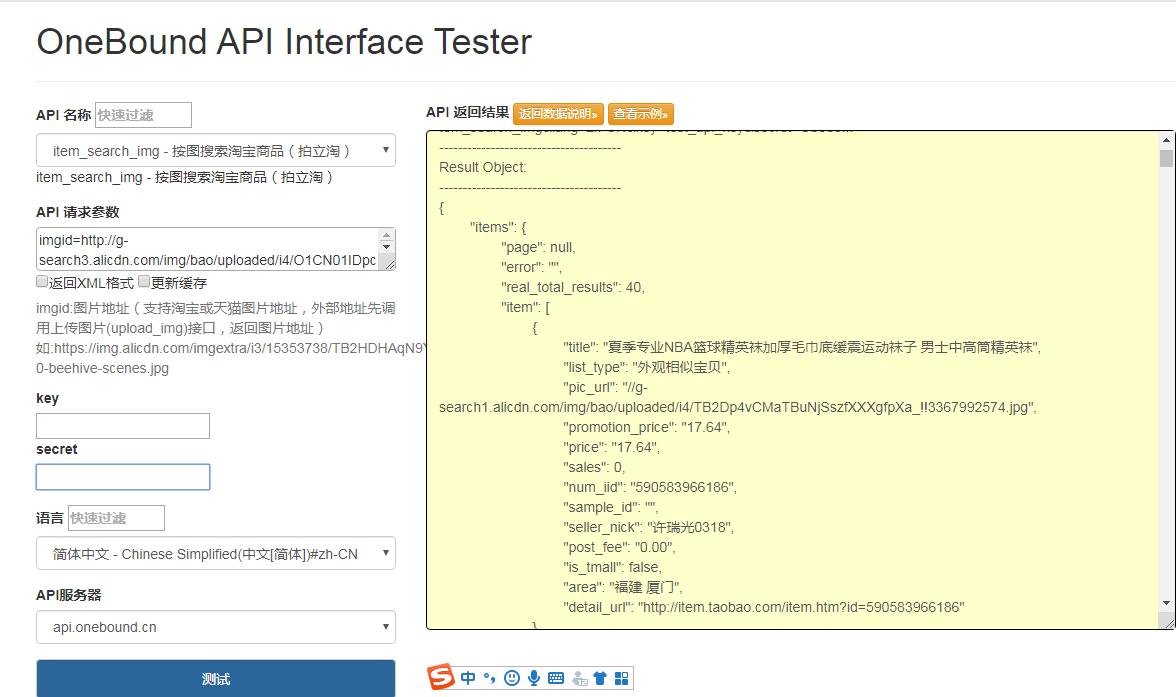Click the example img.alicdn.com URL text

[240, 348]
